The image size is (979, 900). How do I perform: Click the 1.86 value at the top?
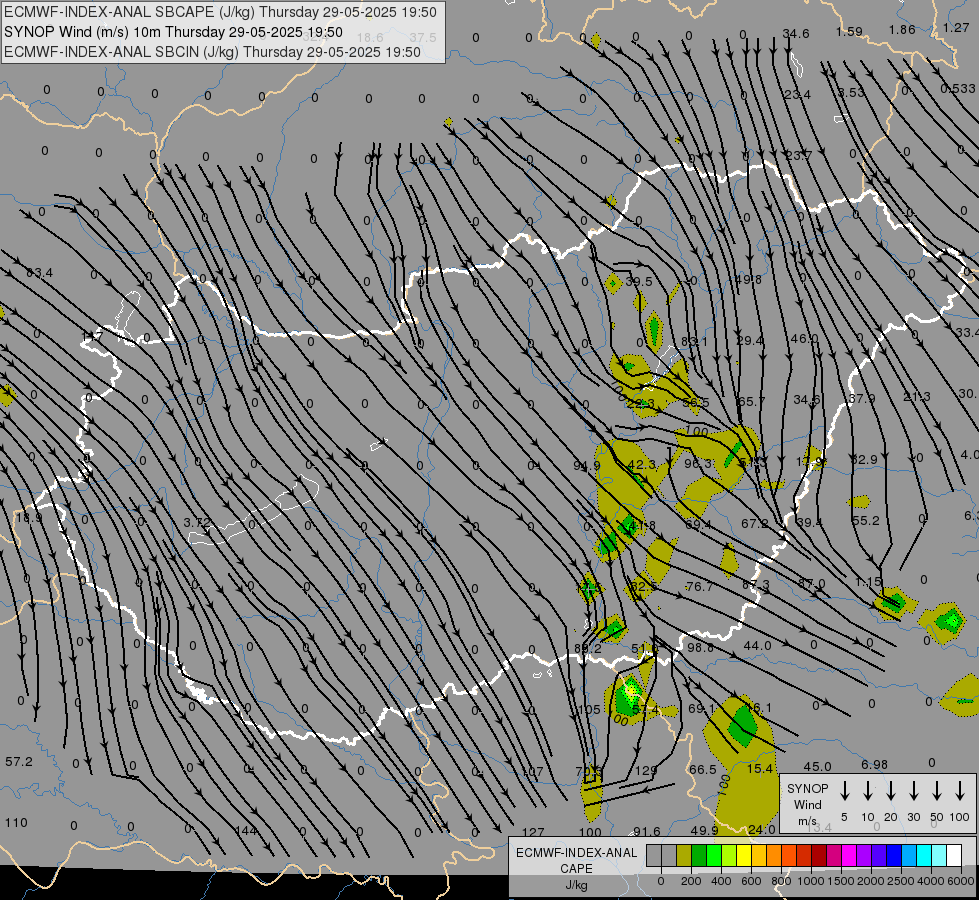tap(902, 29)
